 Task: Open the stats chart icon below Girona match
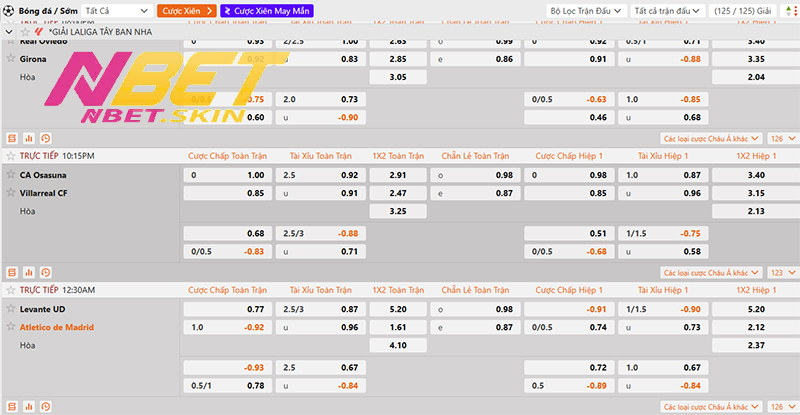pyautogui.click(x=28, y=138)
